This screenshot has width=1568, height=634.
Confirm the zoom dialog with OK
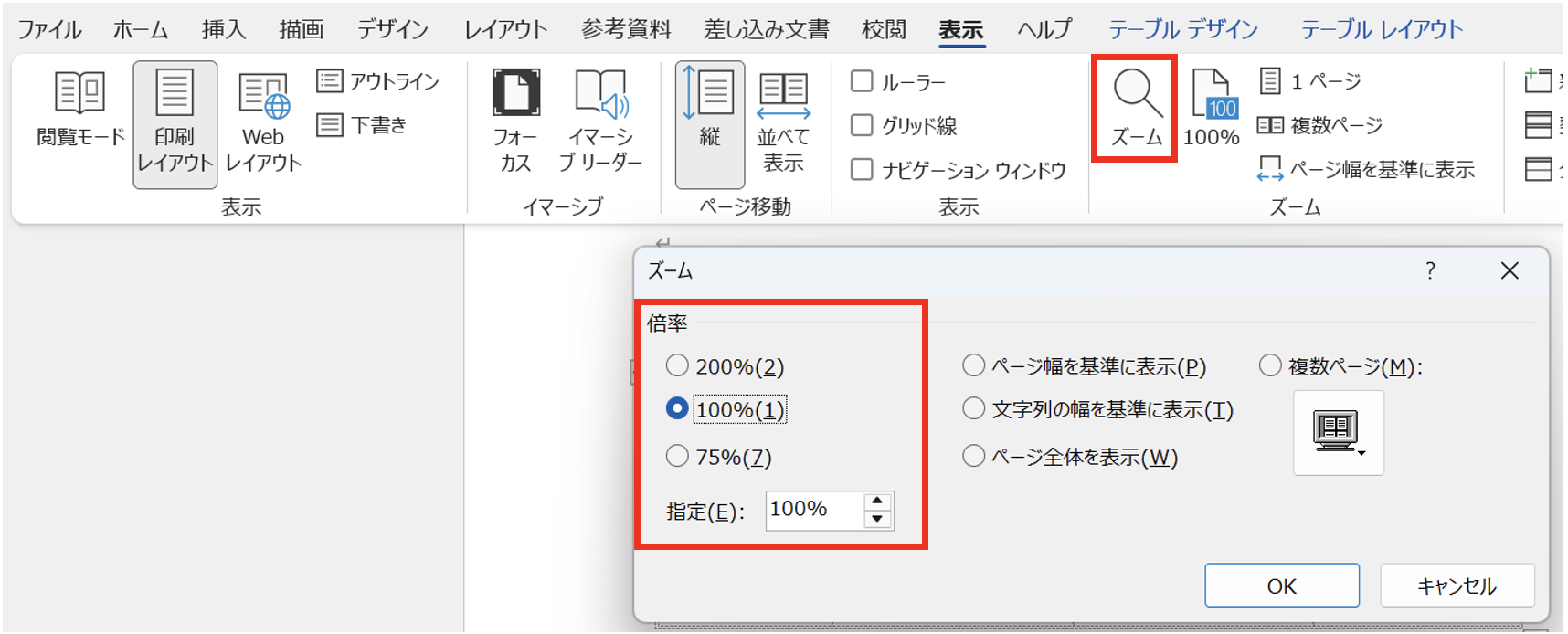pyautogui.click(x=1281, y=586)
